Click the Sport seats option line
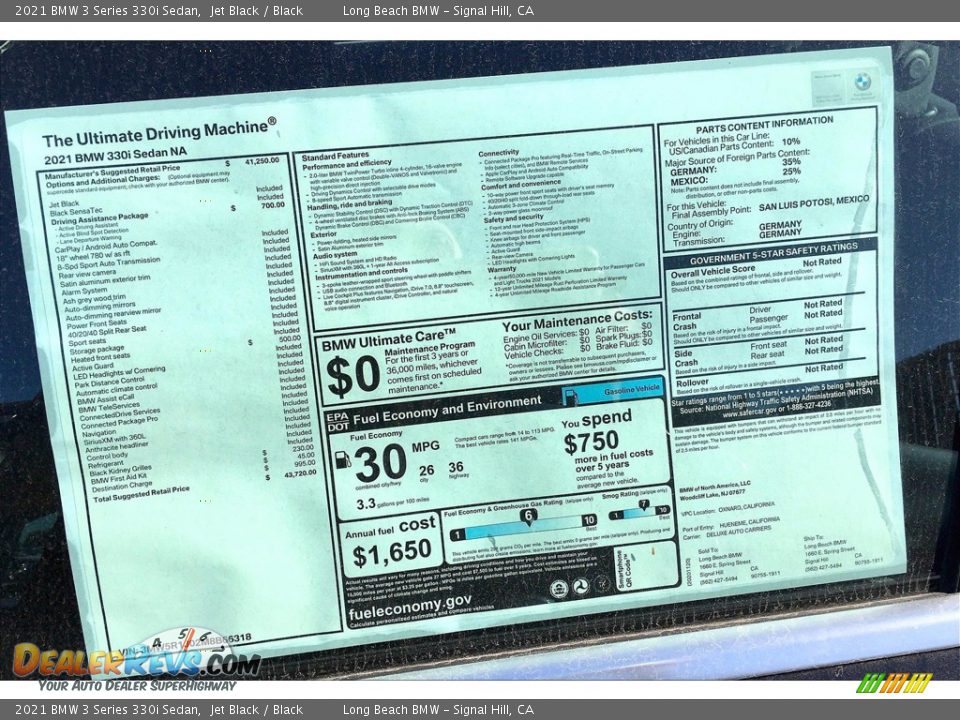The width and height of the screenshot is (960, 720). 87,342
